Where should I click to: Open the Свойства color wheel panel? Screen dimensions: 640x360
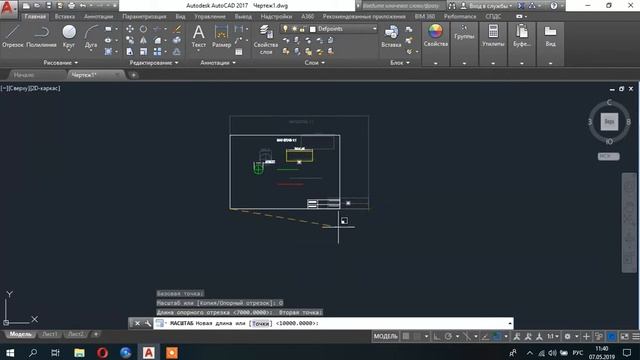(x=436, y=36)
